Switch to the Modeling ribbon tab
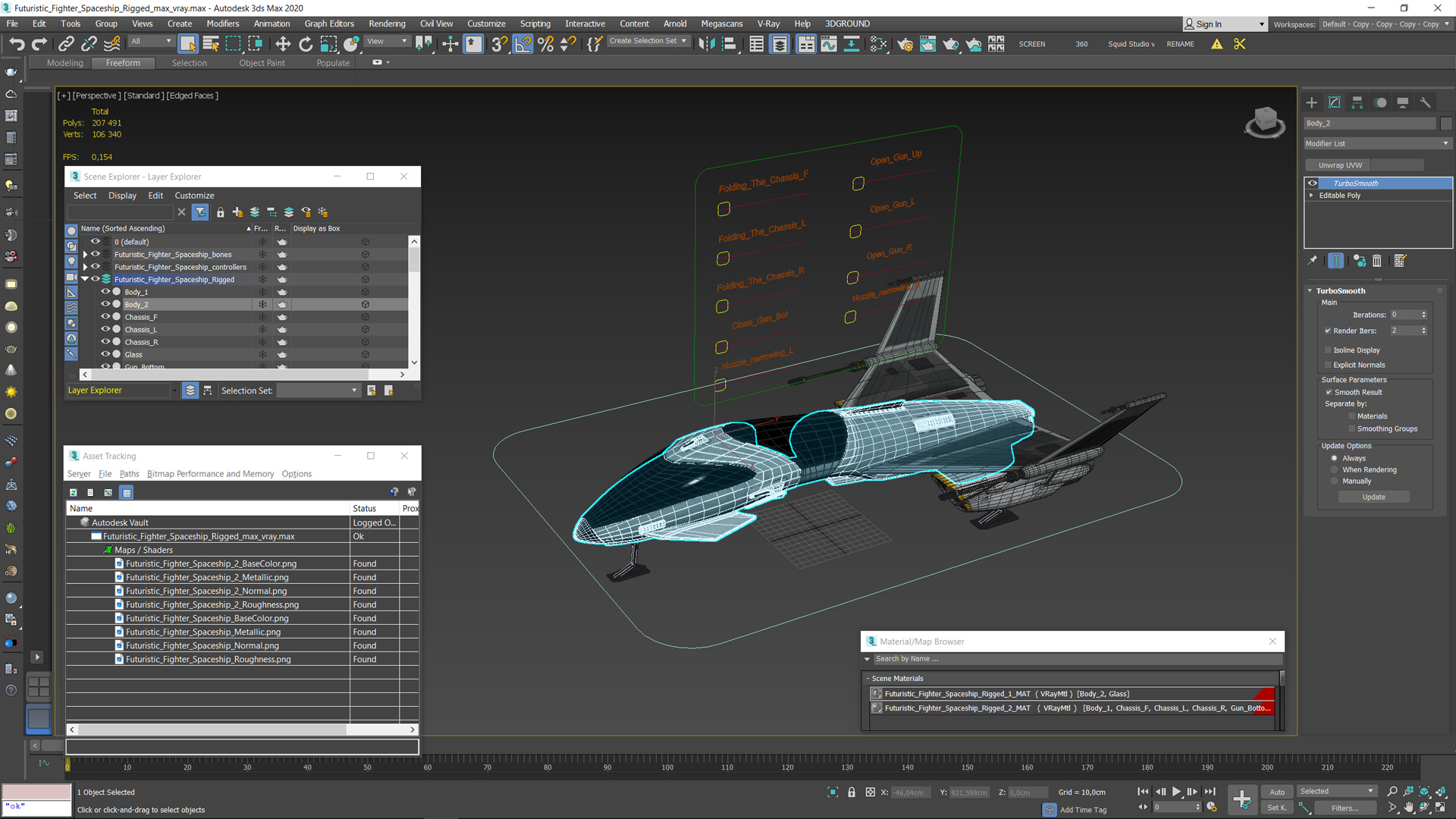This screenshot has height=819, width=1456. [65, 63]
